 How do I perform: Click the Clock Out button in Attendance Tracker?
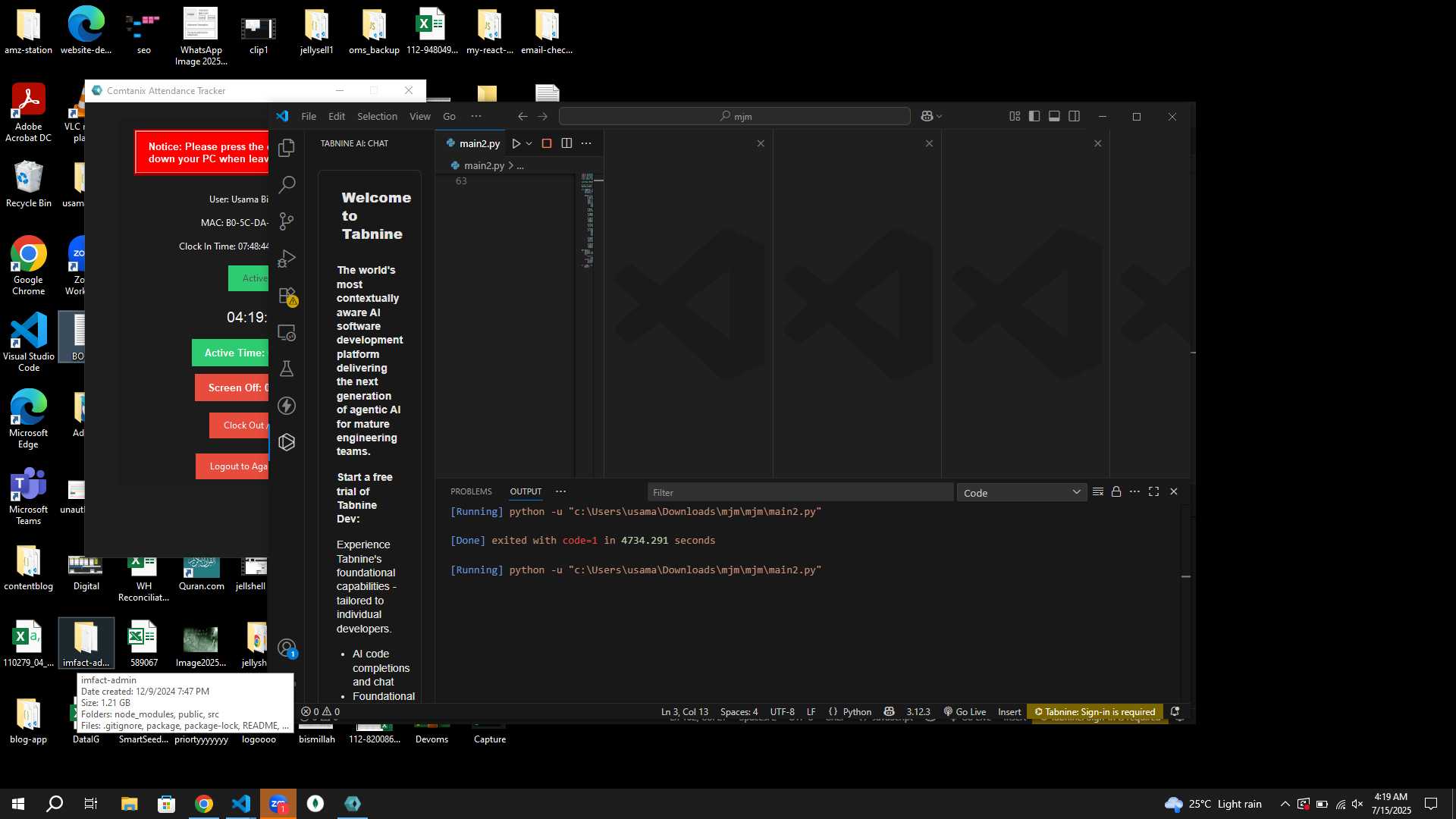click(x=239, y=425)
